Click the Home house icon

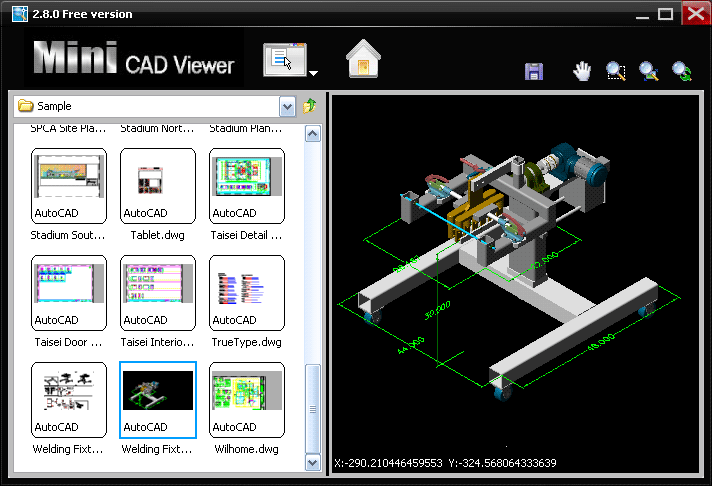(363, 59)
